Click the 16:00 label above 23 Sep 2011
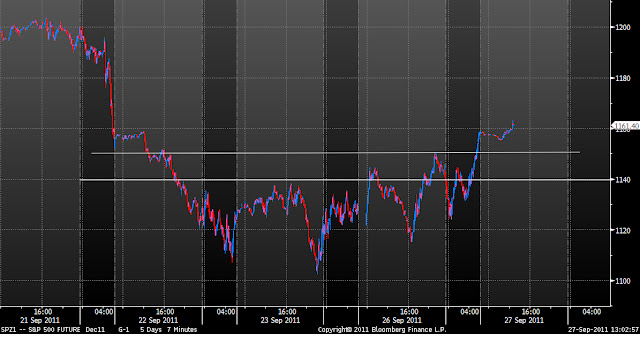640x363 pixels. coord(287,312)
